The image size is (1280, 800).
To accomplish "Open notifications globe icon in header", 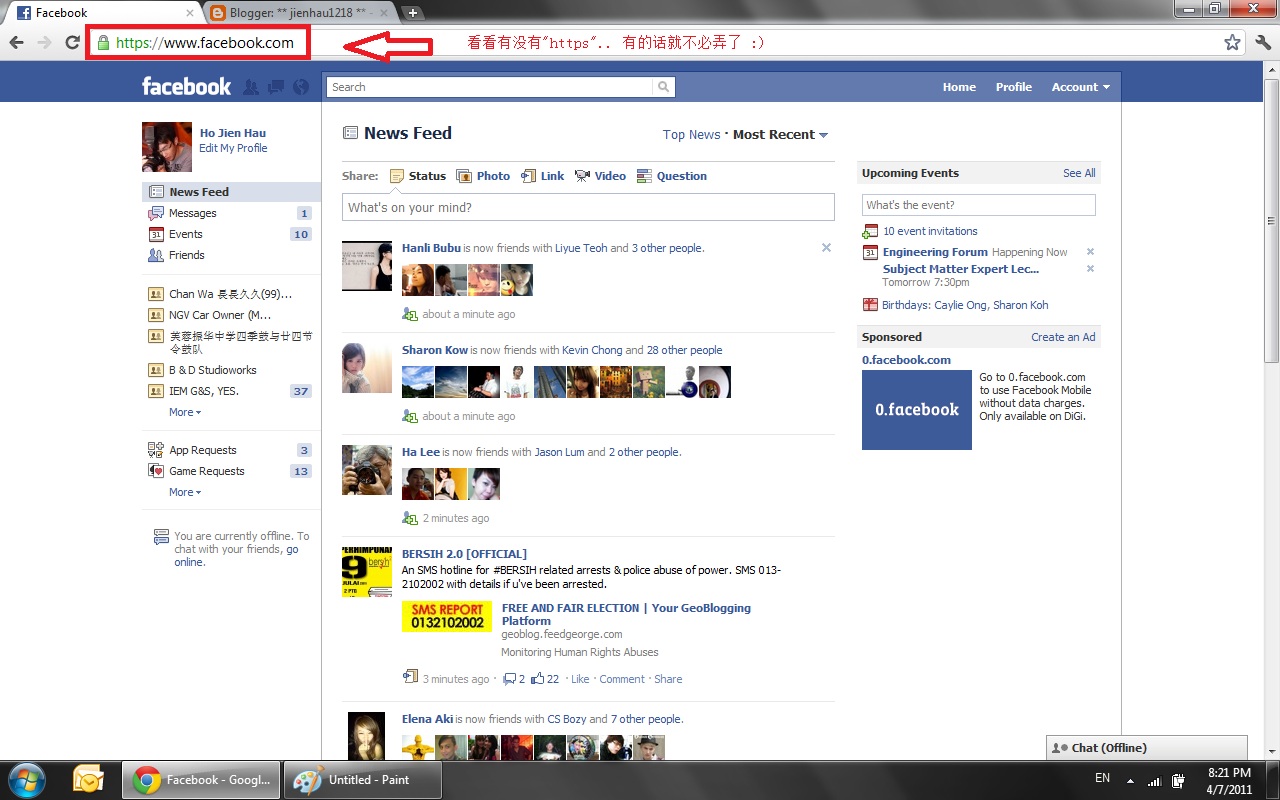I will tap(301, 87).
